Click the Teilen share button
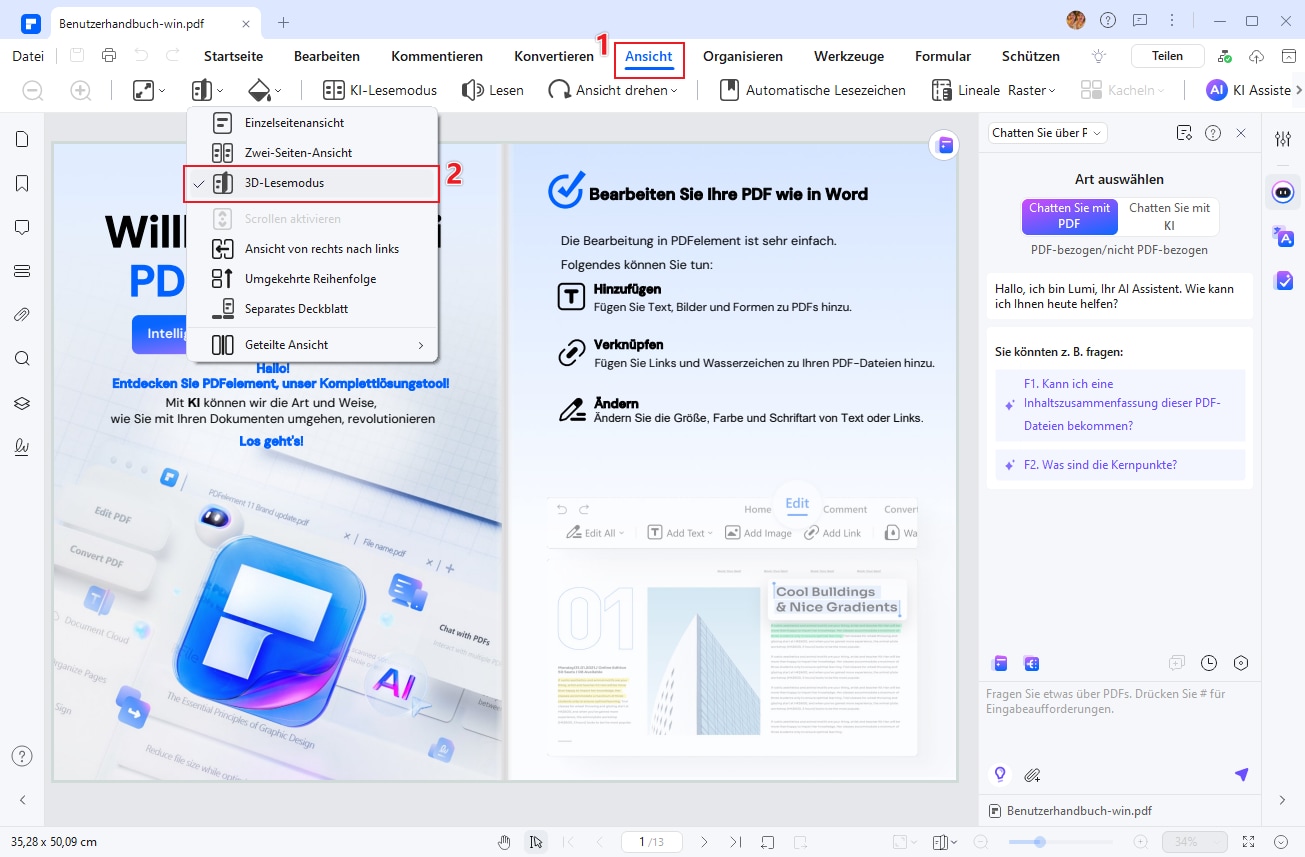Viewport: 1305px width, 857px height. click(1167, 56)
